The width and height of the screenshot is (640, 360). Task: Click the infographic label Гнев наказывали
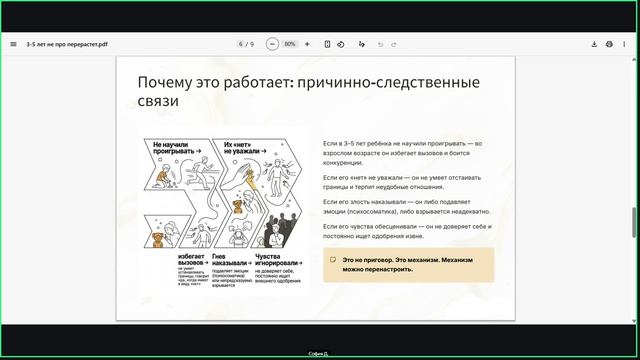[231, 260]
